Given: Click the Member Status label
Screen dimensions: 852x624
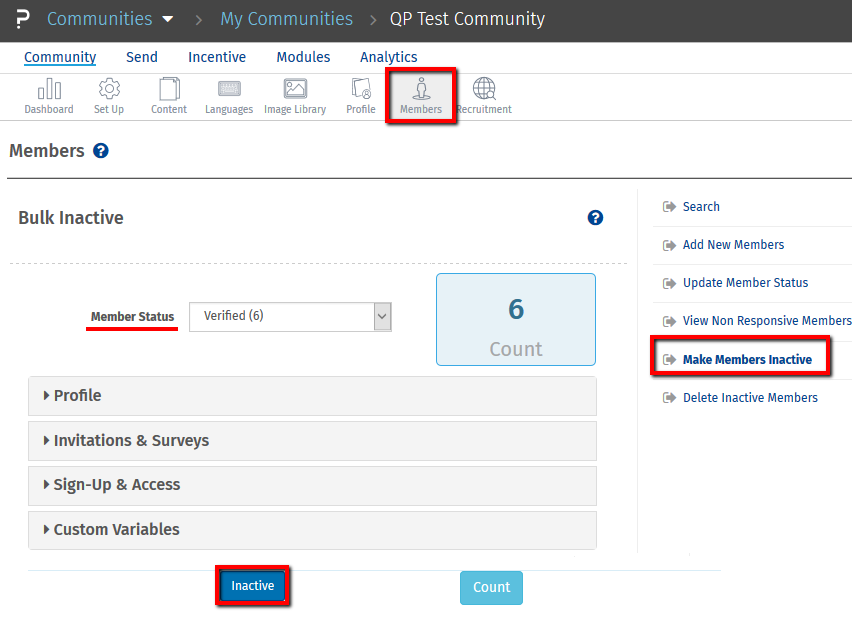Looking at the screenshot, I should (133, 317).
